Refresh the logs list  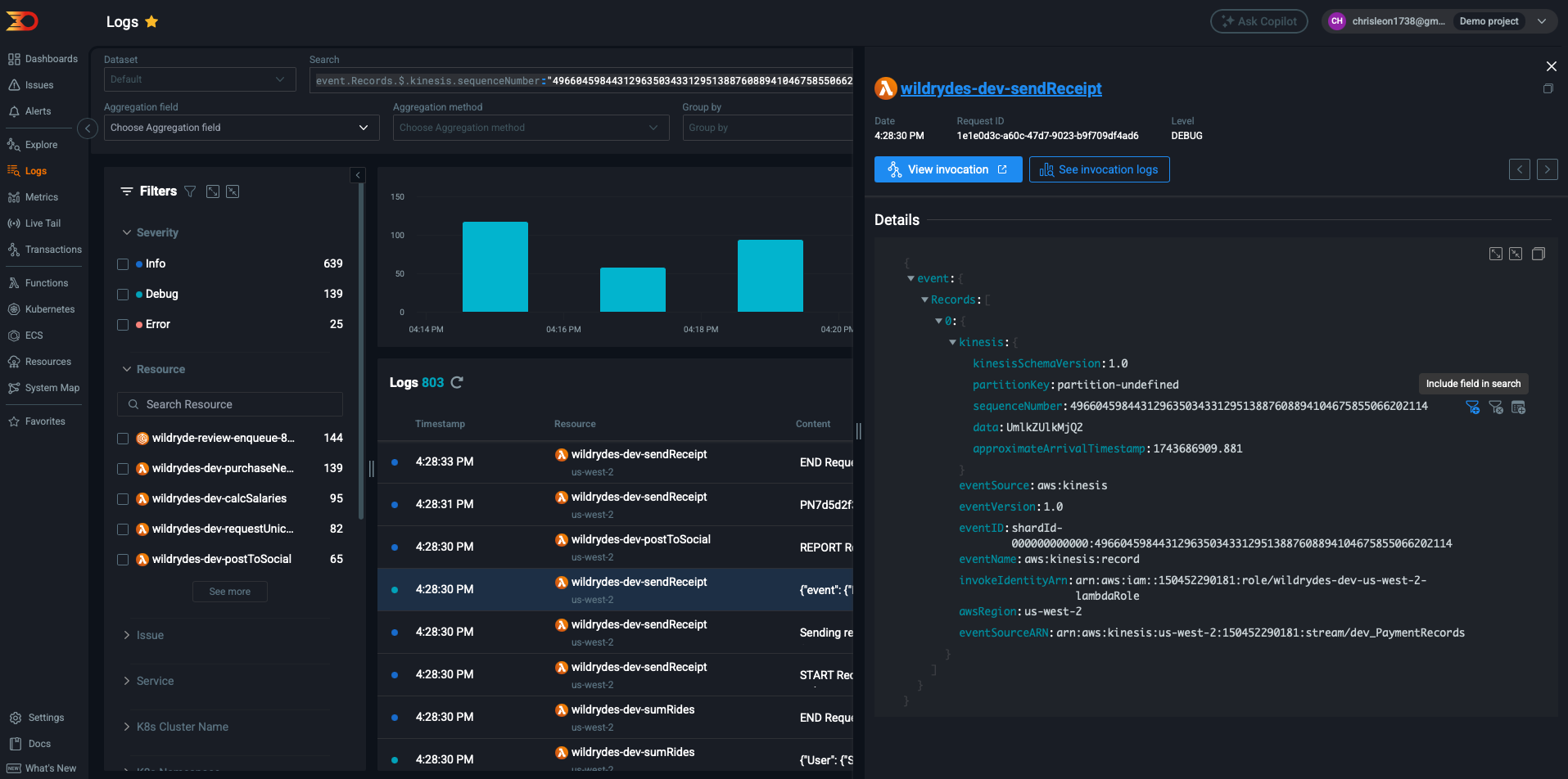click(x=457, y=382)
